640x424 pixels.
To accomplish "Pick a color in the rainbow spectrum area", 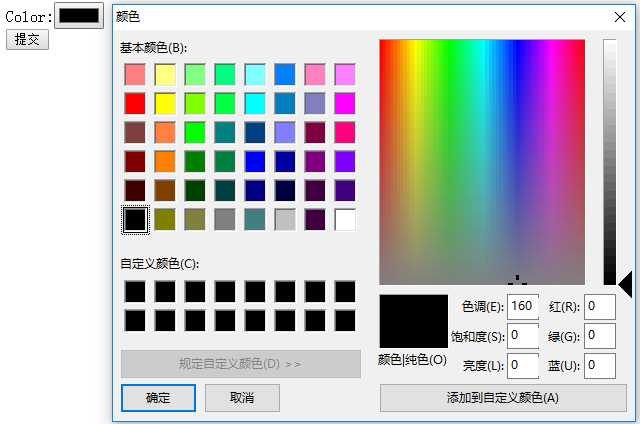I will (482, 162).
